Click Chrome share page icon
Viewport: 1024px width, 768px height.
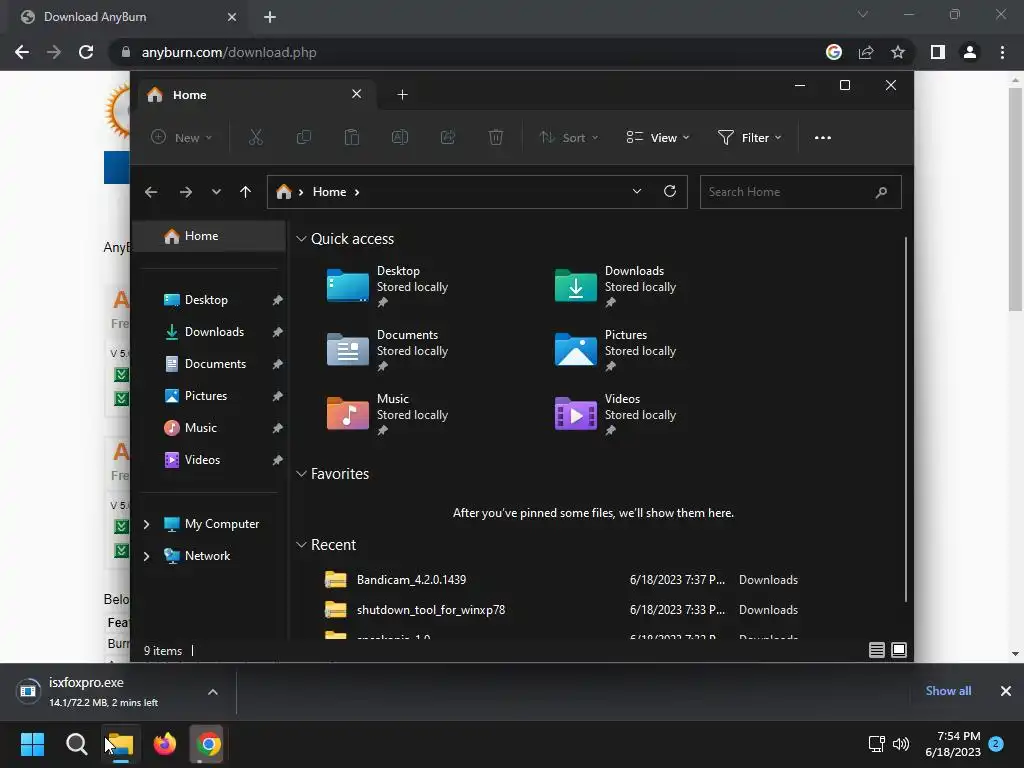click(x=866, y=52)
